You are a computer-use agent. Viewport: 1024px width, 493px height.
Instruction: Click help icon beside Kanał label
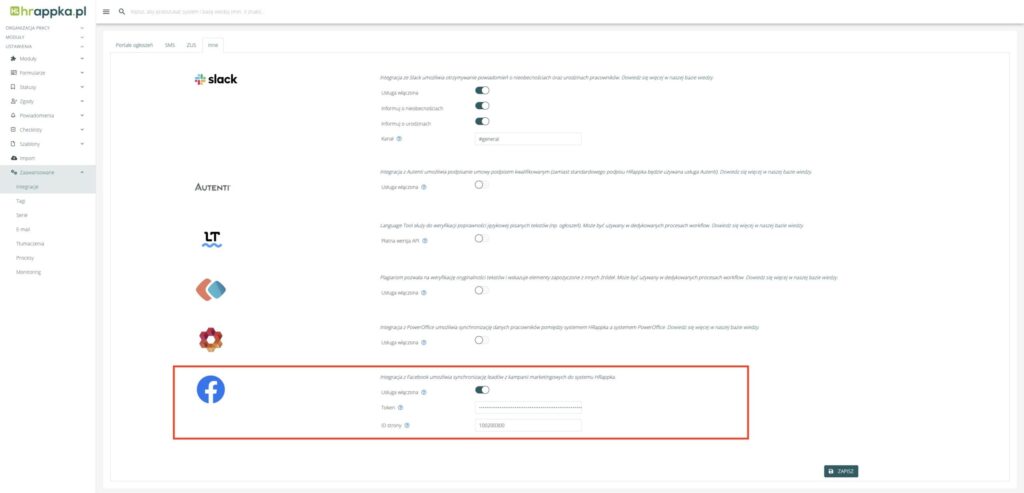coord(399,139)
